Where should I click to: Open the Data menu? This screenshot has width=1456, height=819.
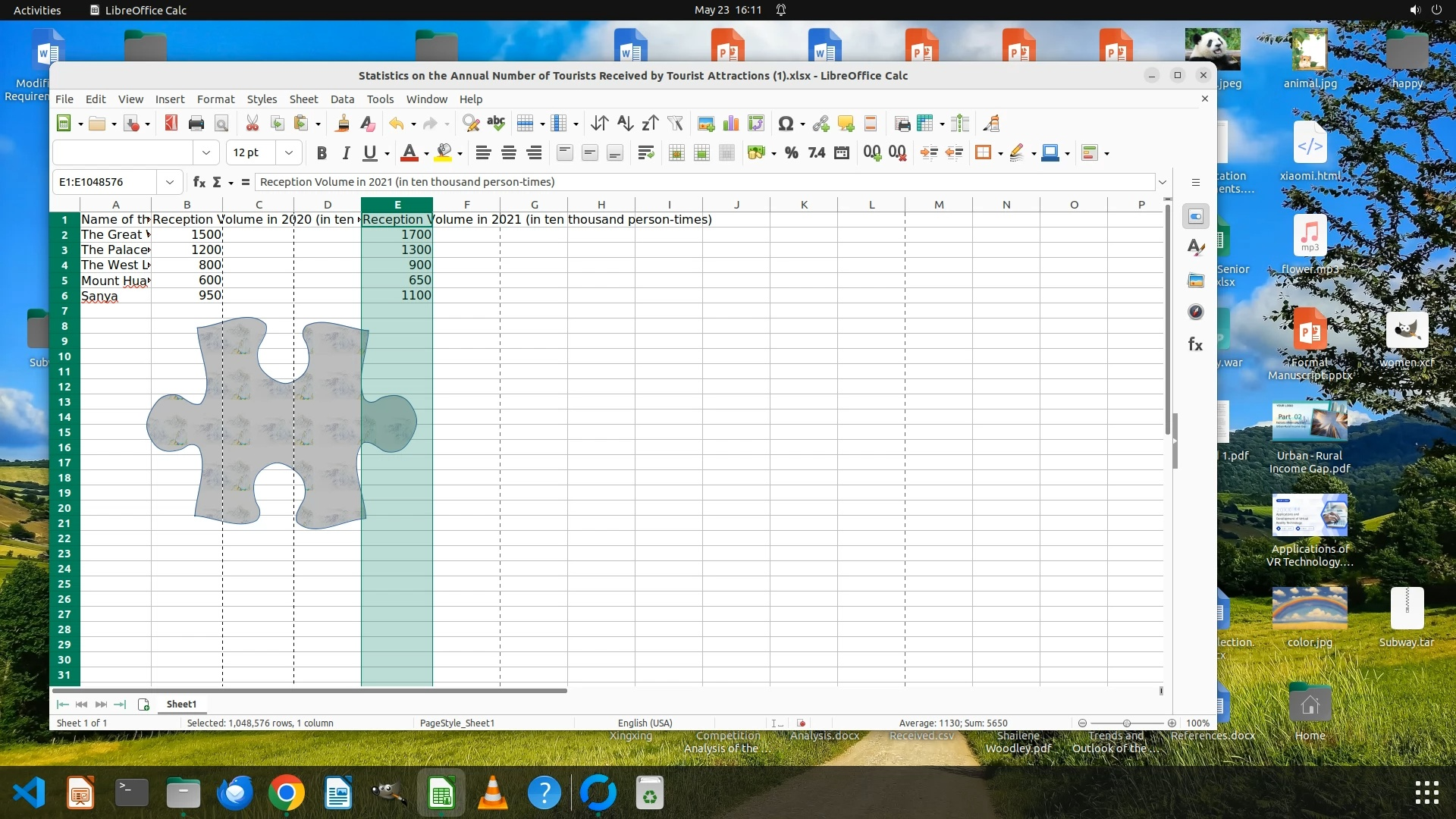(342, 99)
